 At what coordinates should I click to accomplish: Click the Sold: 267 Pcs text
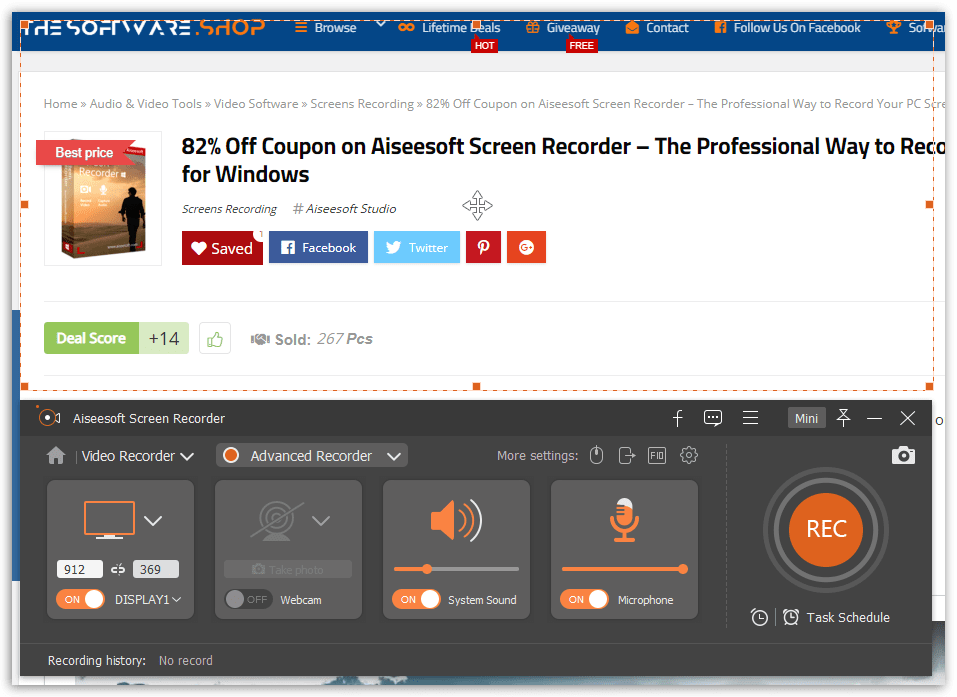311,339
